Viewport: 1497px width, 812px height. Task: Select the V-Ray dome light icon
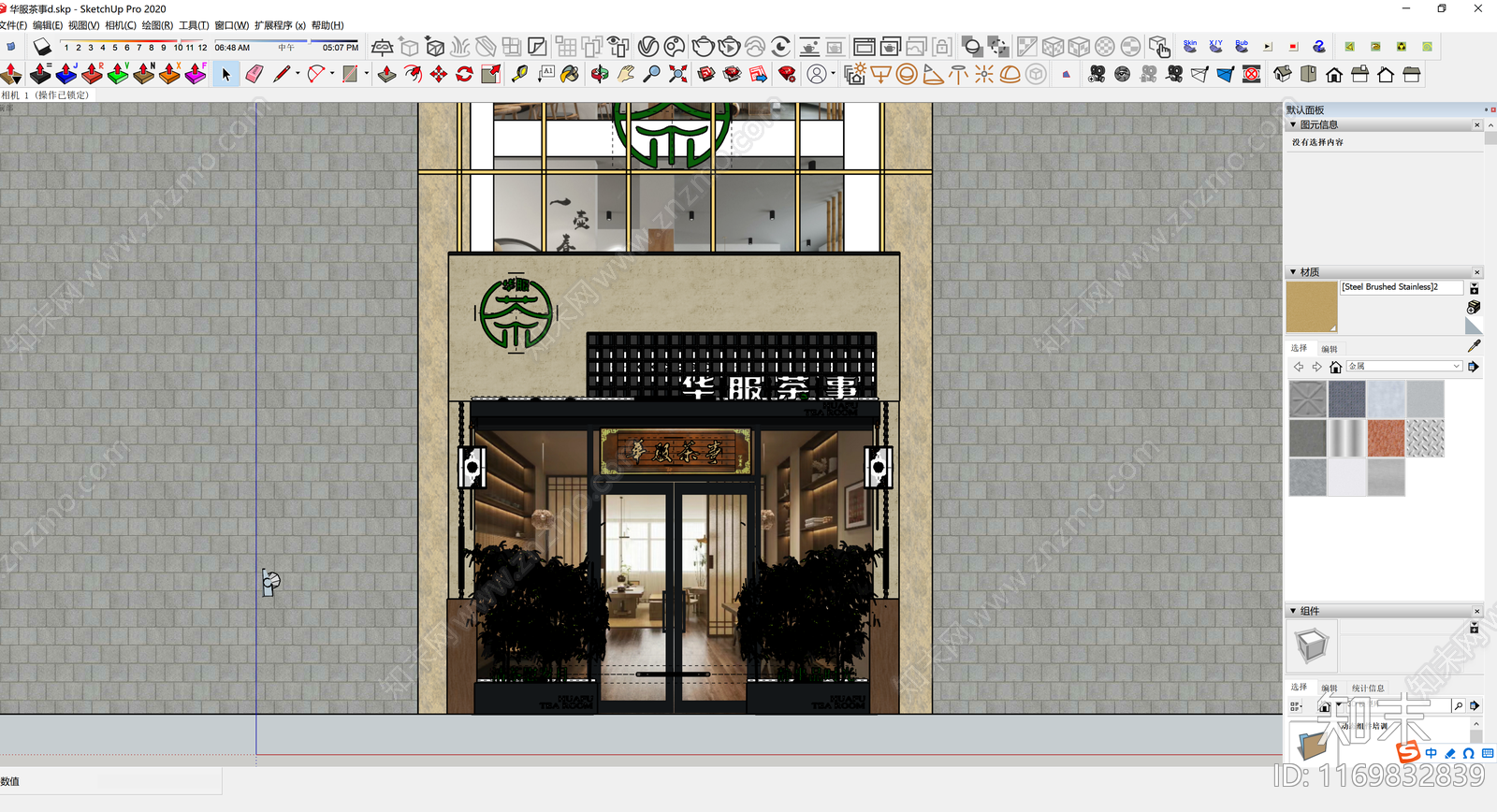(x=1010, y=74)
